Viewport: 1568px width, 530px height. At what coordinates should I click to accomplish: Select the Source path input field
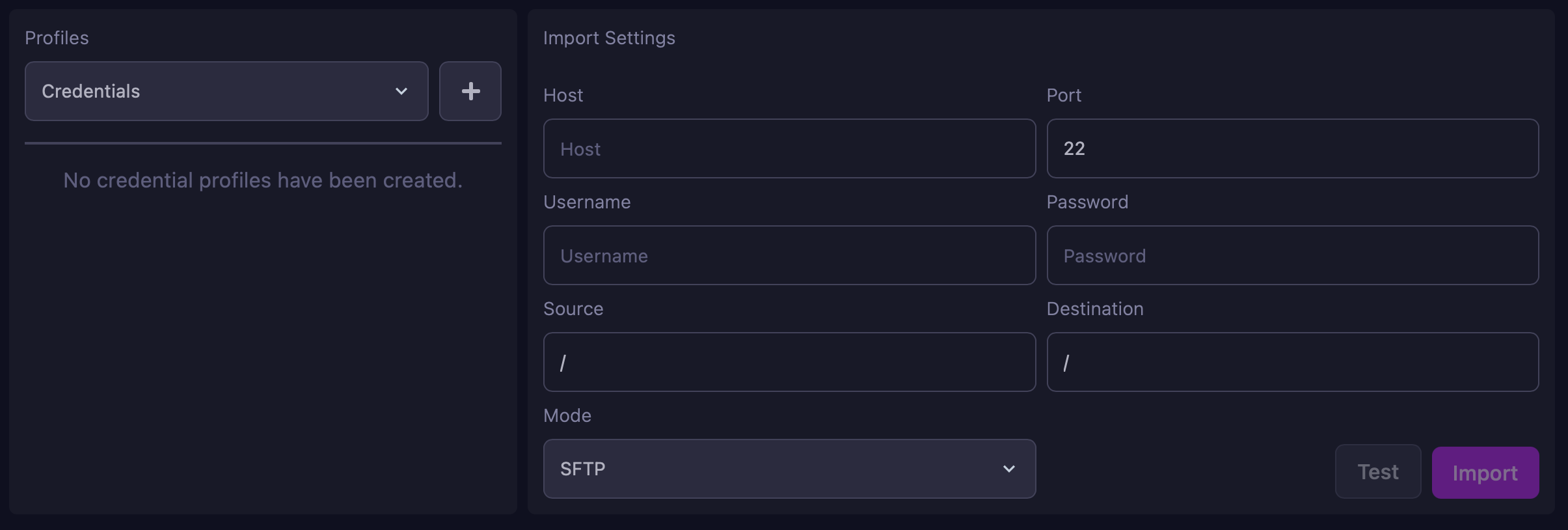[789, 362]
